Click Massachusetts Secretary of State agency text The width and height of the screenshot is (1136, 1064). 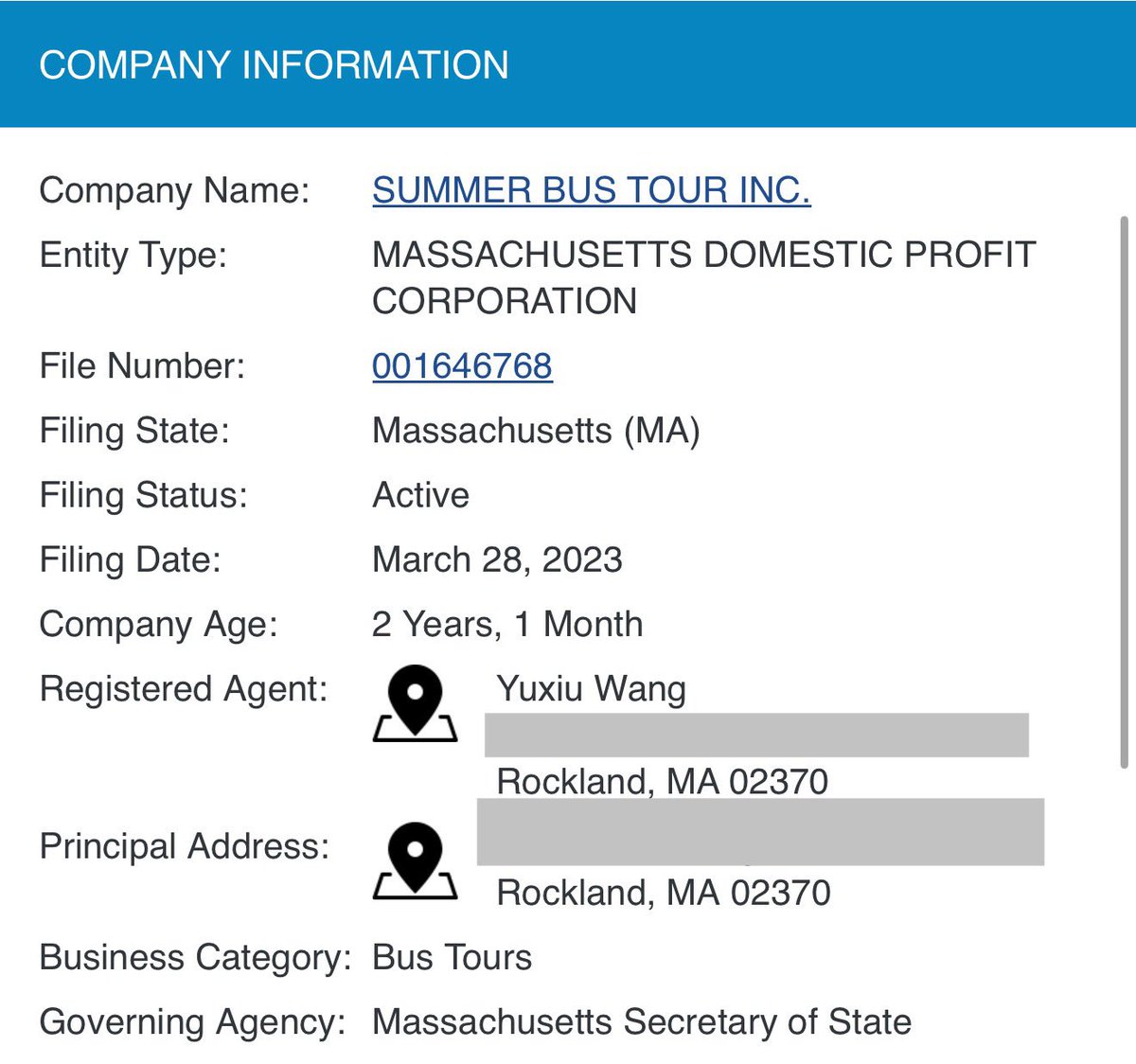(x=642, y=1022)
